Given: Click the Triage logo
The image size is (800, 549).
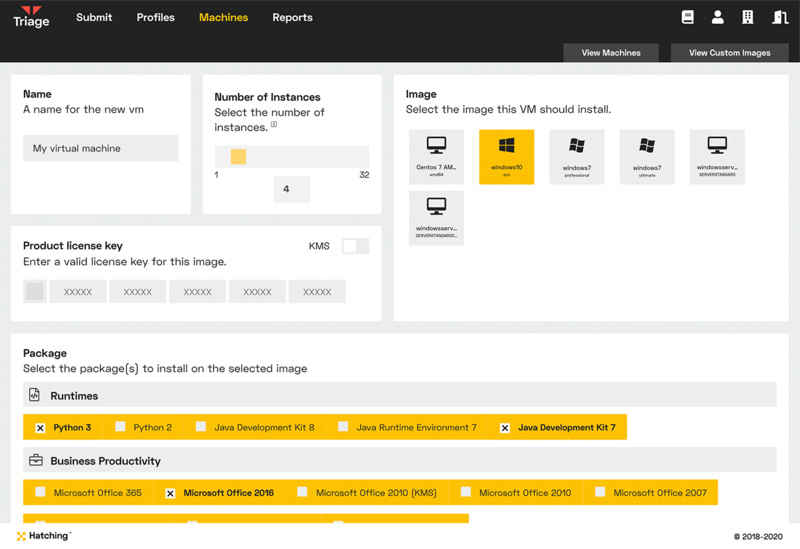Looking at the screenshot, I should tap(31, 17).
